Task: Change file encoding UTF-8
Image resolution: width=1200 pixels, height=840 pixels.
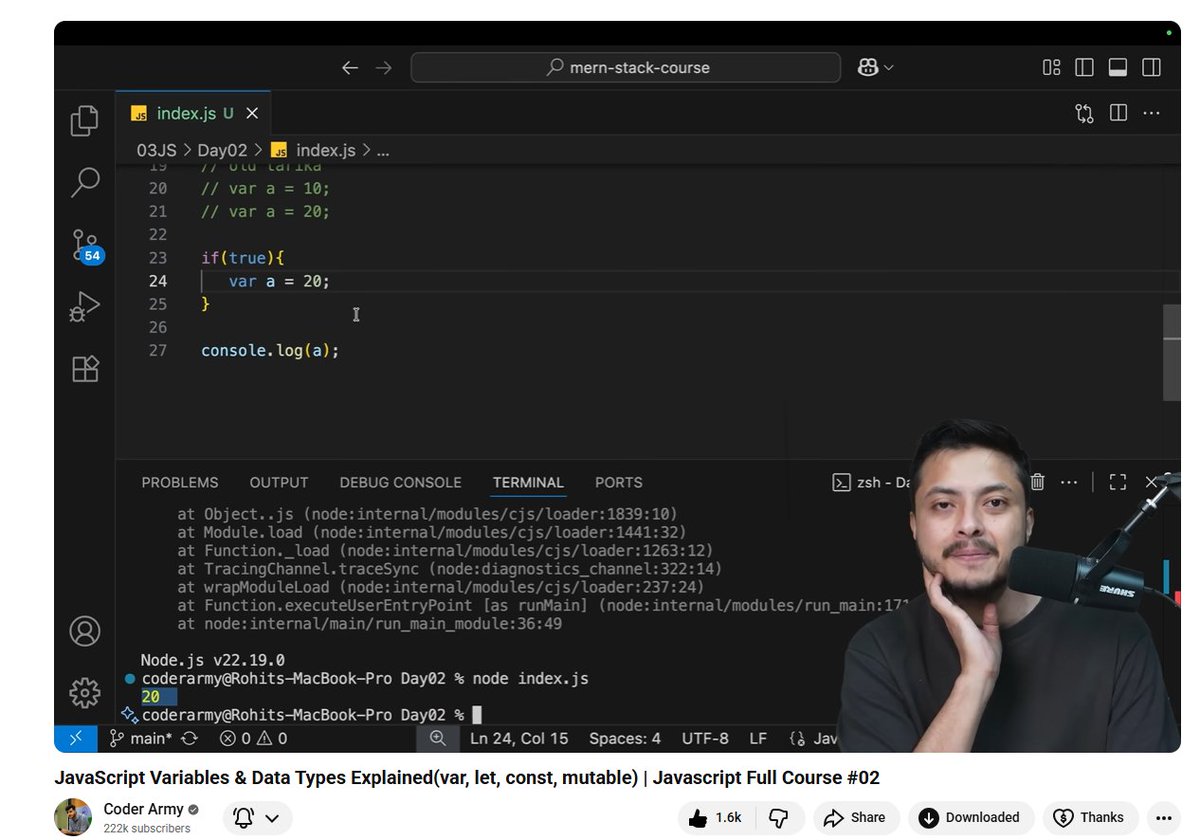Action: click(705, 738)
